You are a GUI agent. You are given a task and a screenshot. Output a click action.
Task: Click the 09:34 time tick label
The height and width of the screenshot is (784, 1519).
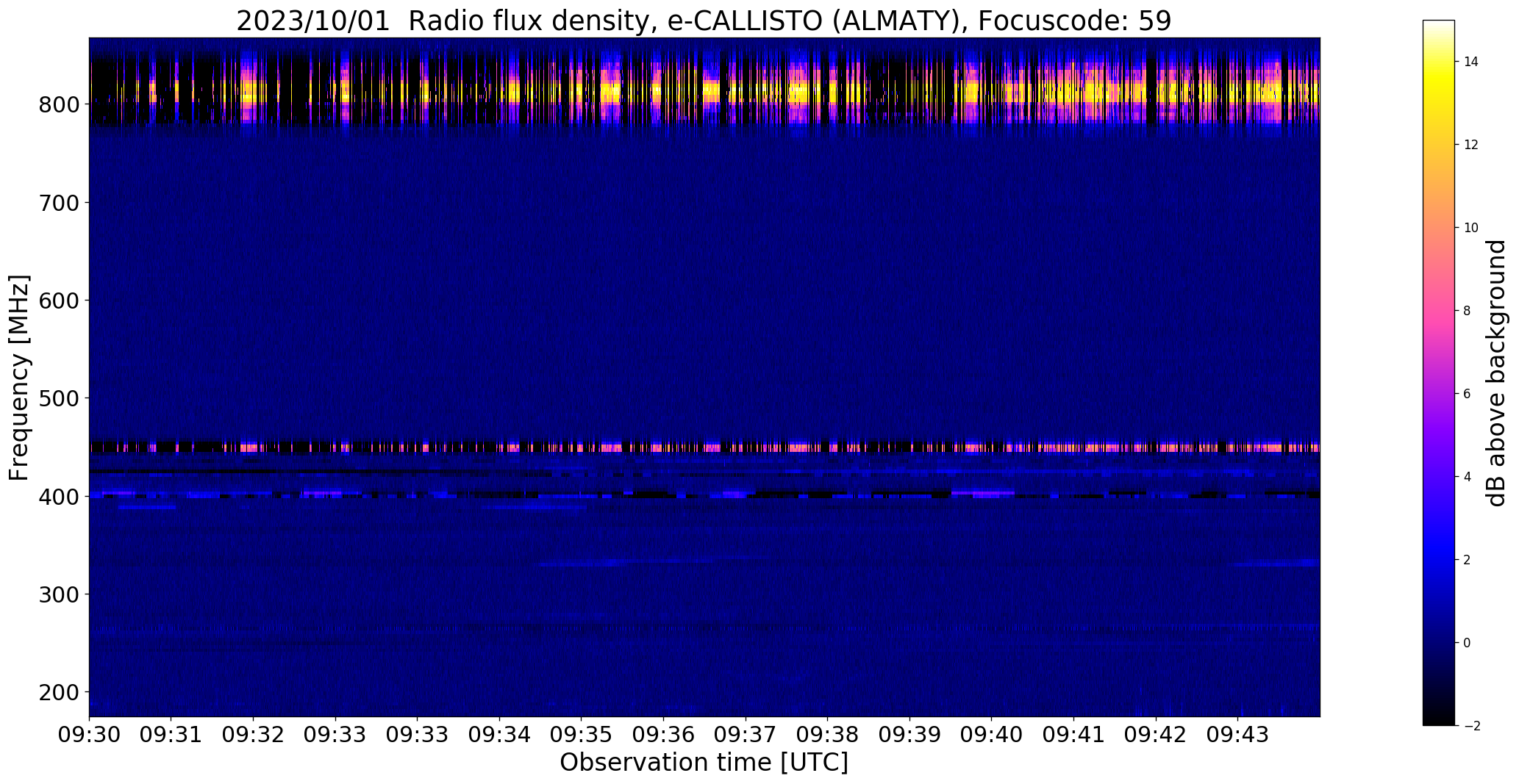500,735
